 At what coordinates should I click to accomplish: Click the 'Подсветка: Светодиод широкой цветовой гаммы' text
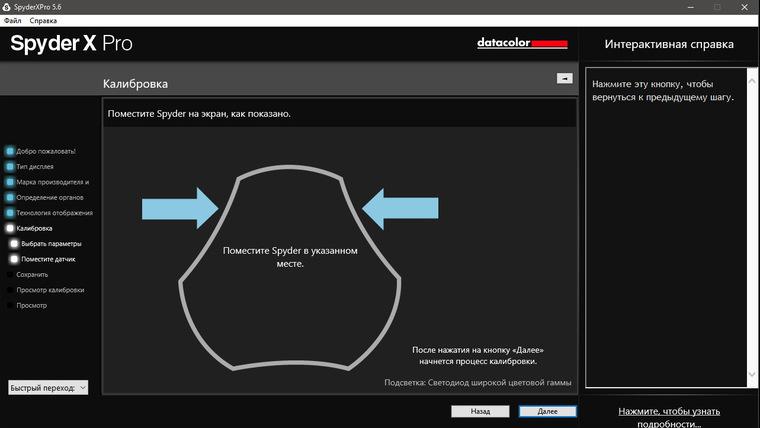point(477,382)
